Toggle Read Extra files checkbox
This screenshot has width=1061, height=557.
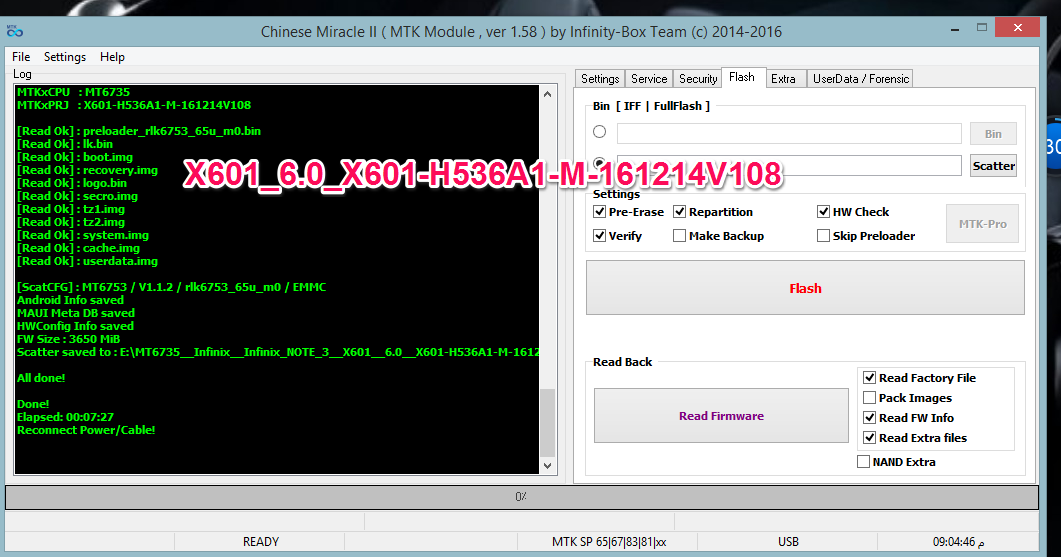870,438
